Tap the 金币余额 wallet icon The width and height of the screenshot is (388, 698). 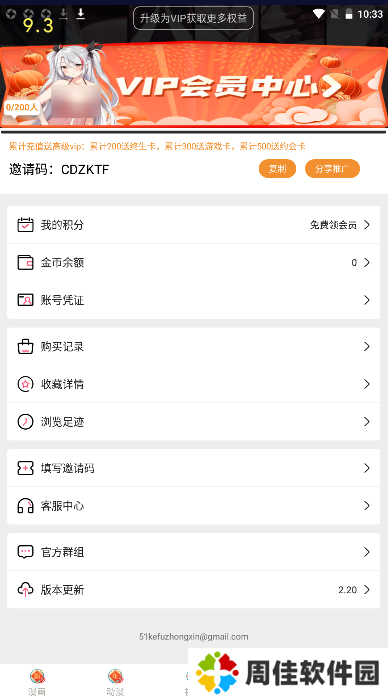[x=25, y=263]
